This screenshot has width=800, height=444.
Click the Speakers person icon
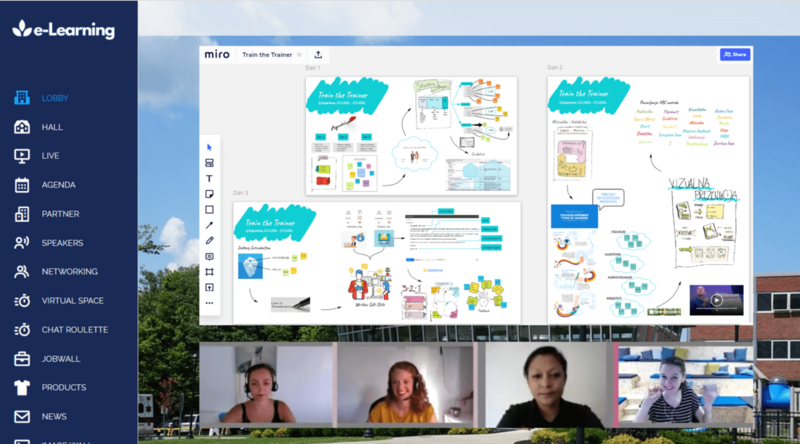tap(21, 243)
